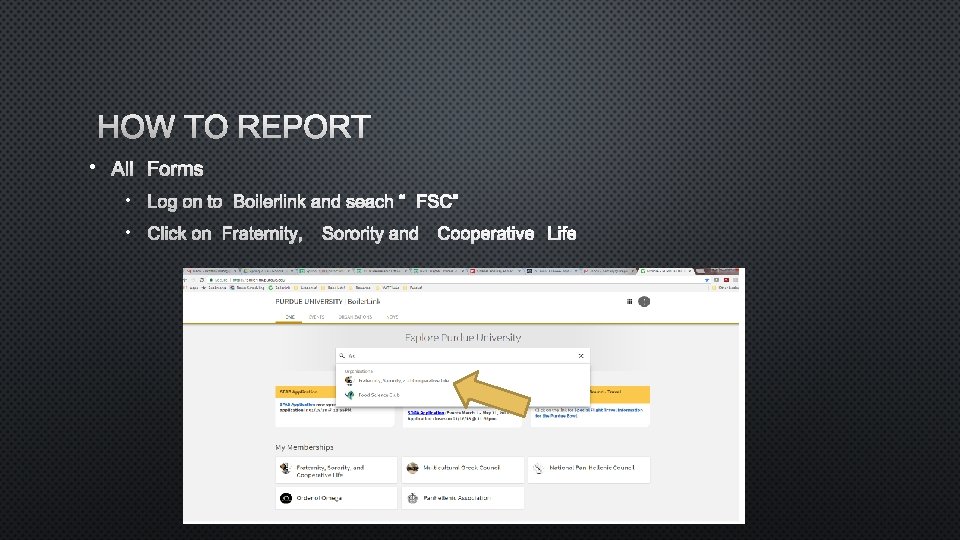
Task: Click inside the Explore search field
Action: [463, 356]
